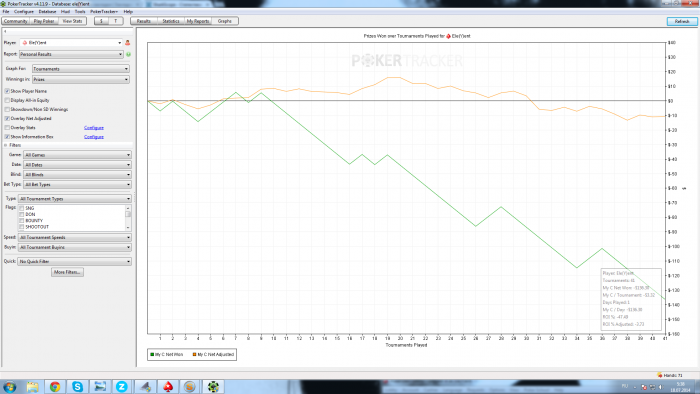Screen dimensions: 700x394
Task: Open the Quick filter dropdown
Action: coord(75,261)
